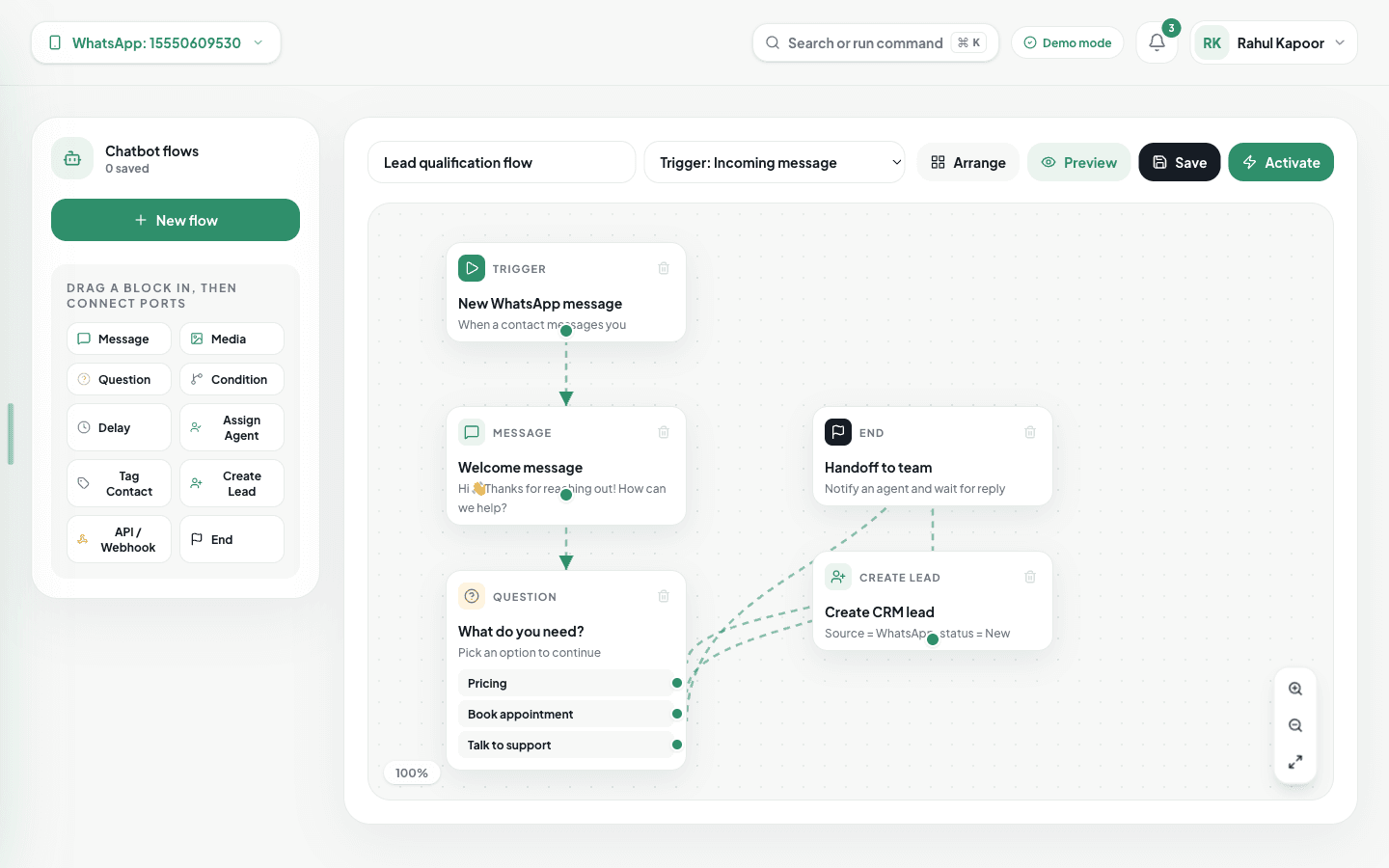
Task: Edit the Lead qualification flow name field
Action: 502,162
